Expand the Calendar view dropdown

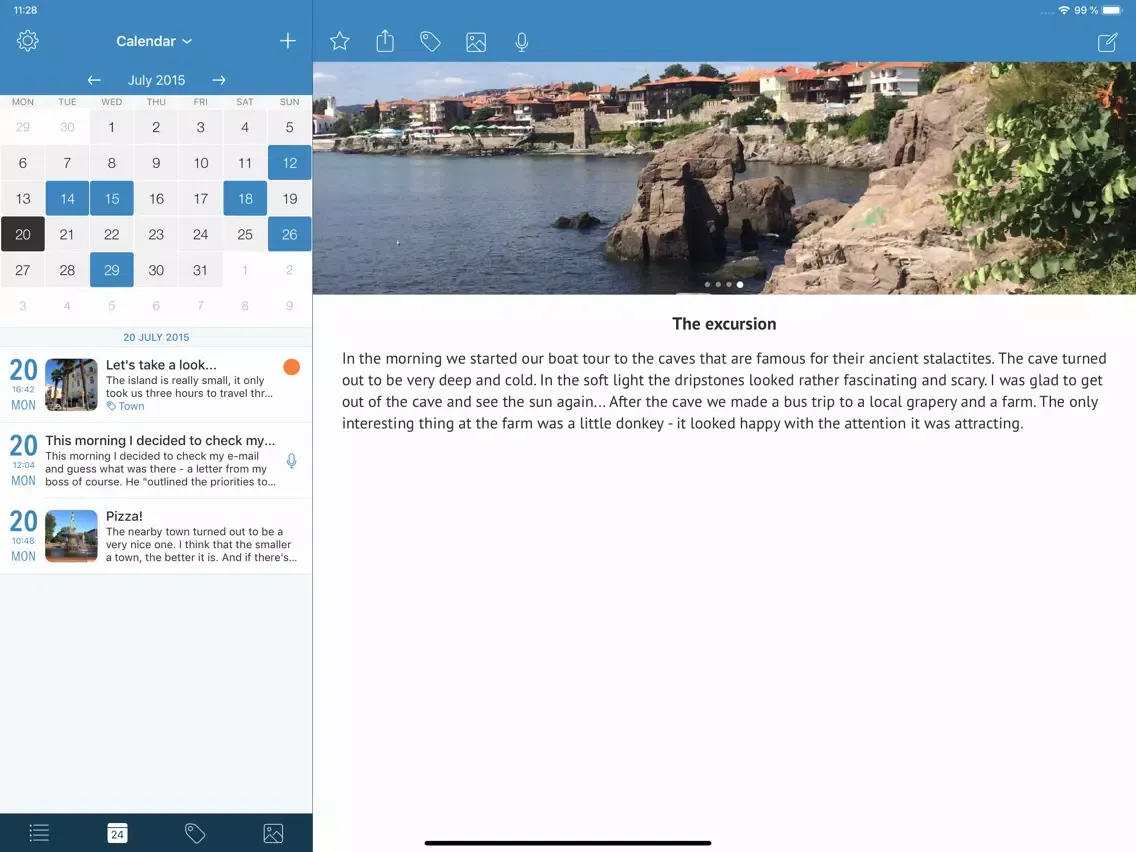tap(154, 41)
